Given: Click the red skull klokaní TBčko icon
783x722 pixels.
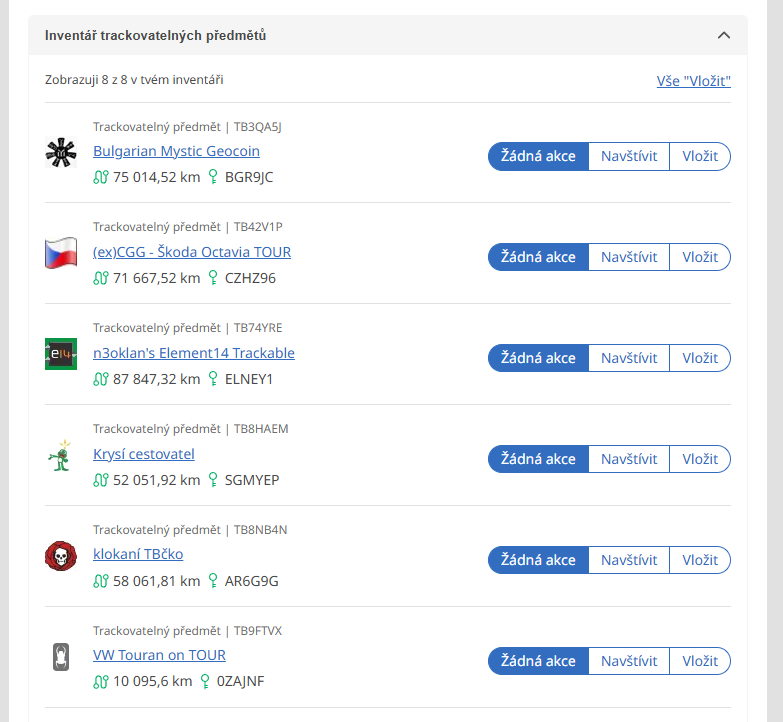Looking at the screenshot, I should (61, 556).
